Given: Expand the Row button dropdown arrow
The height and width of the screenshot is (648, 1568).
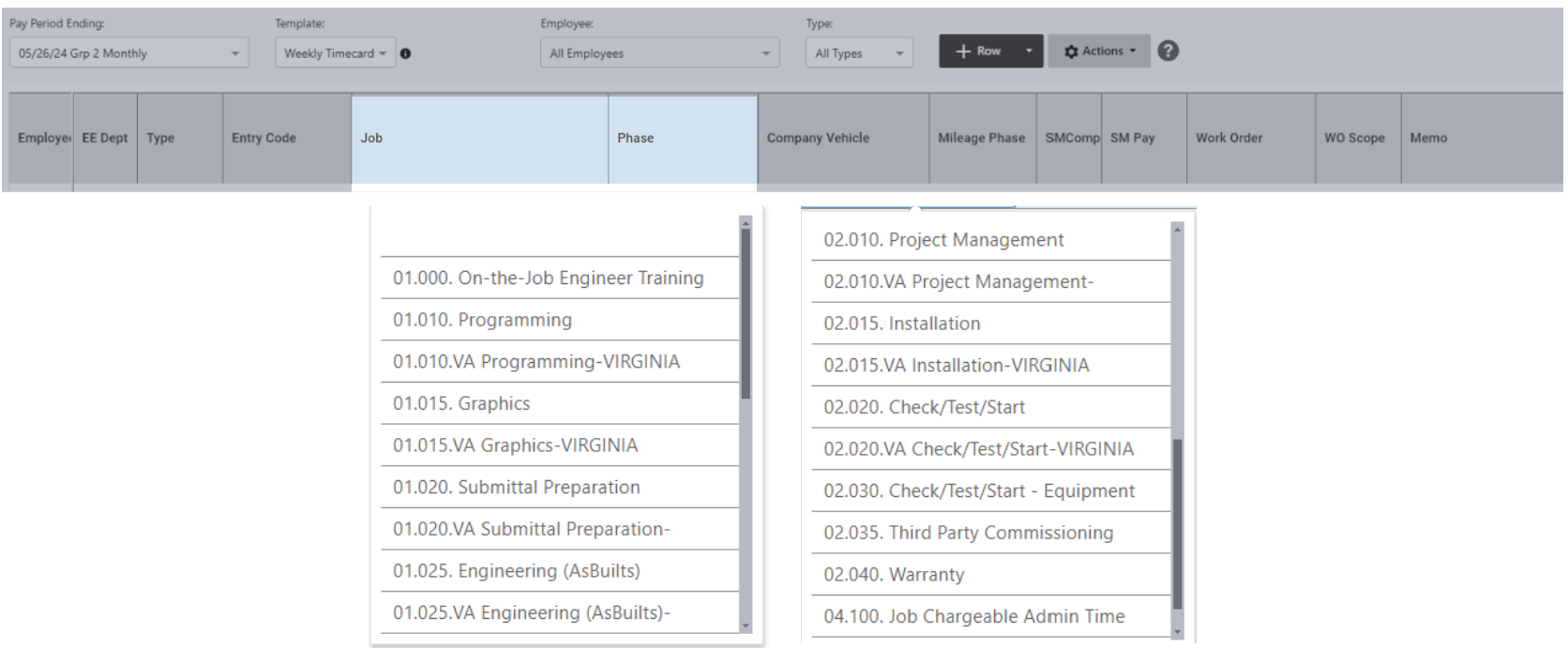Looking at the screenshot, I should pyautogui.click(x=1029, y=52).
